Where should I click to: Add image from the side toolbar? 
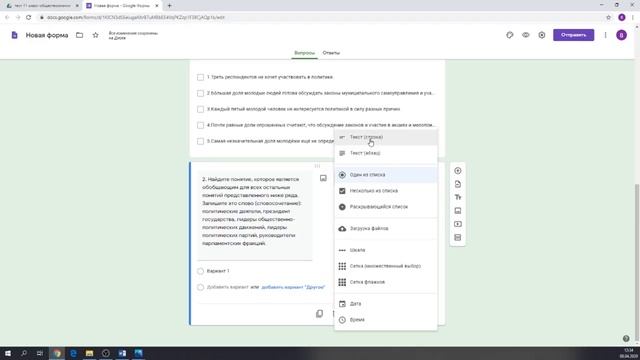458,211
